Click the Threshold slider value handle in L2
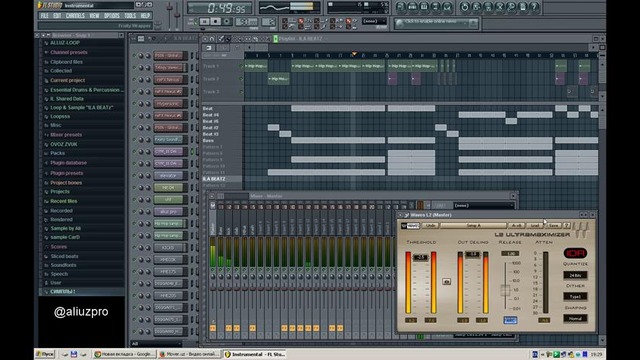Viewport: 640px width, 360px height. coord(420,258)
